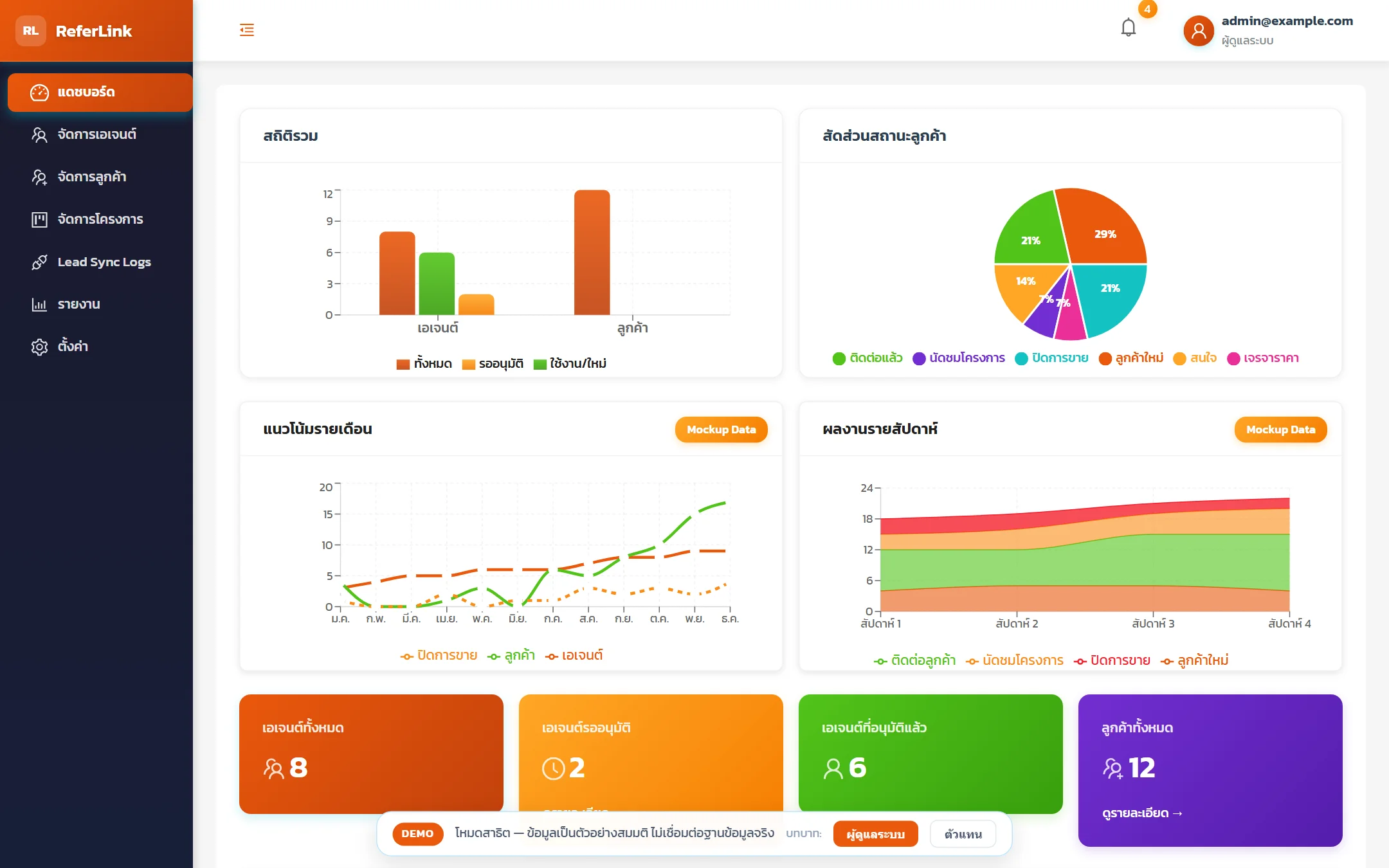Viewport: 1389px width, 868px height.
Task: Toggle รออนุมัติ series in bar chart legend
Action: click(x=493, y=363)
